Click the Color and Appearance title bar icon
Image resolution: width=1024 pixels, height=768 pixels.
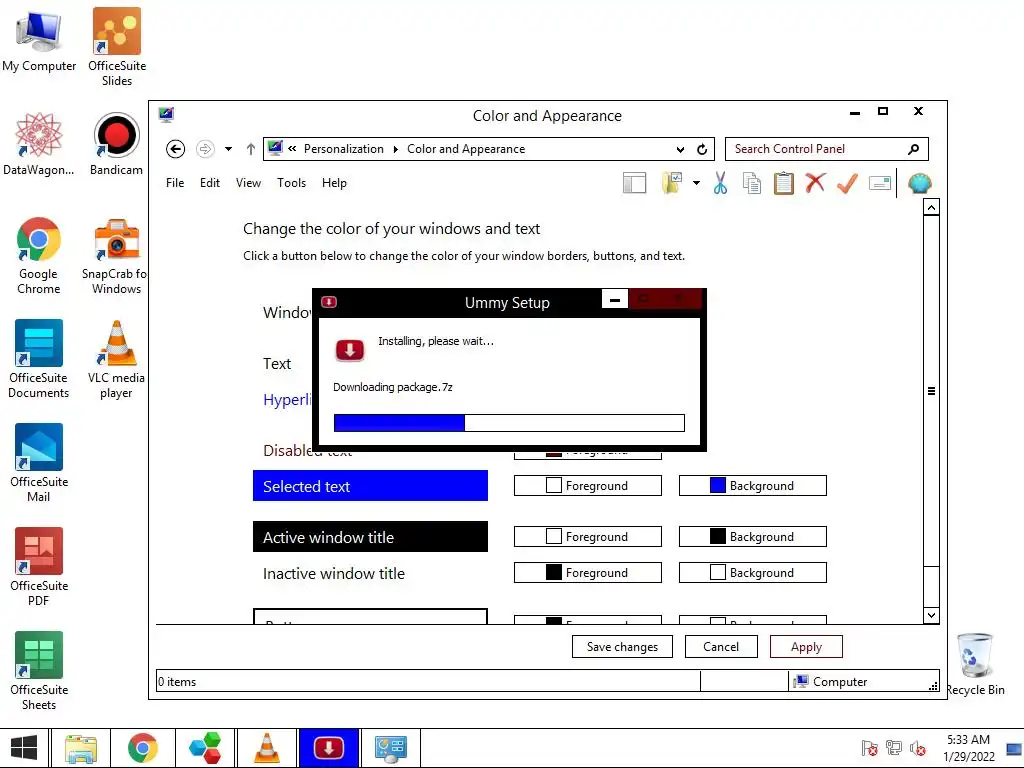tap(166, 115)
